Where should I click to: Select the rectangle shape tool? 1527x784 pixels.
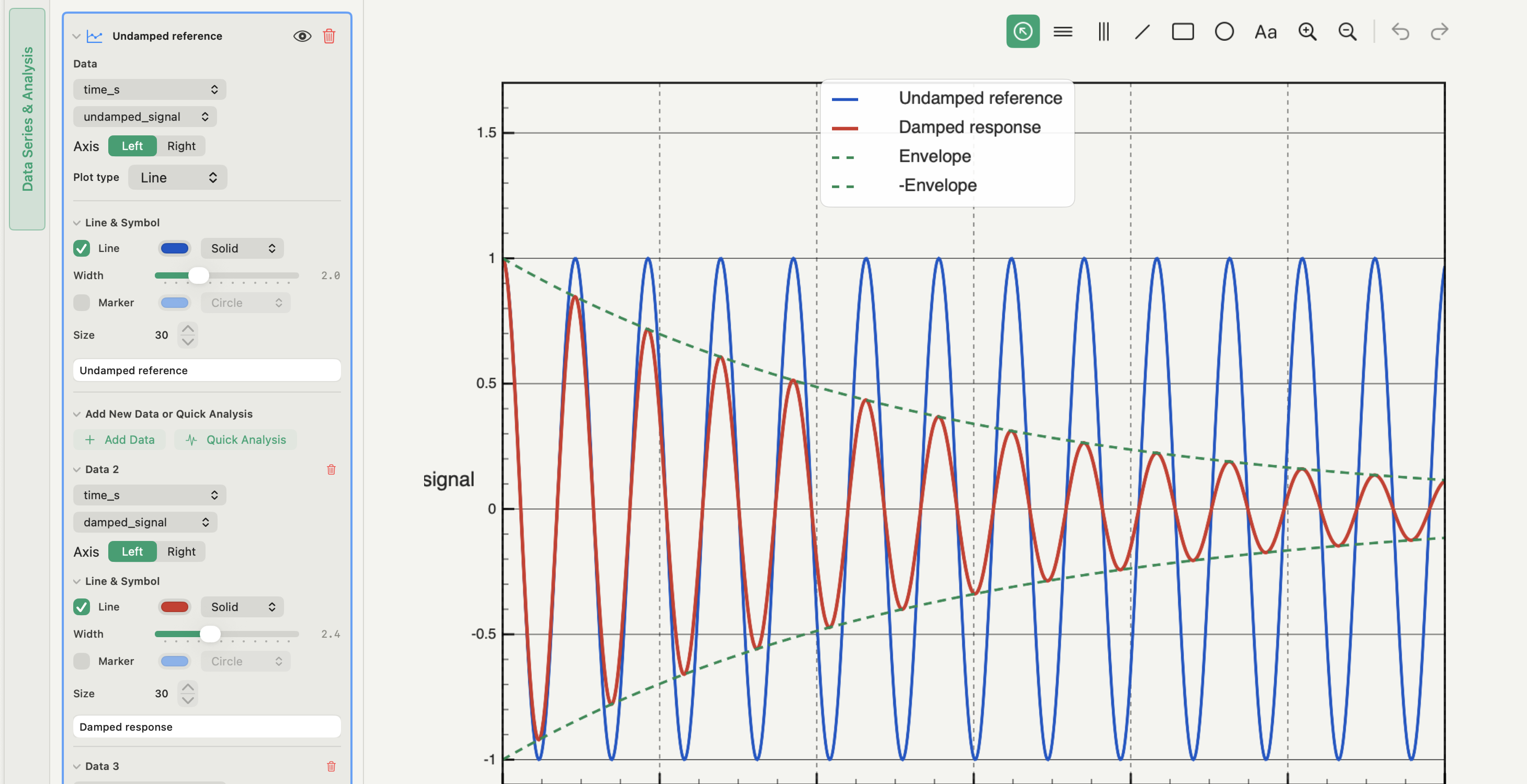pyautogui.click(x=1182, y=31)
